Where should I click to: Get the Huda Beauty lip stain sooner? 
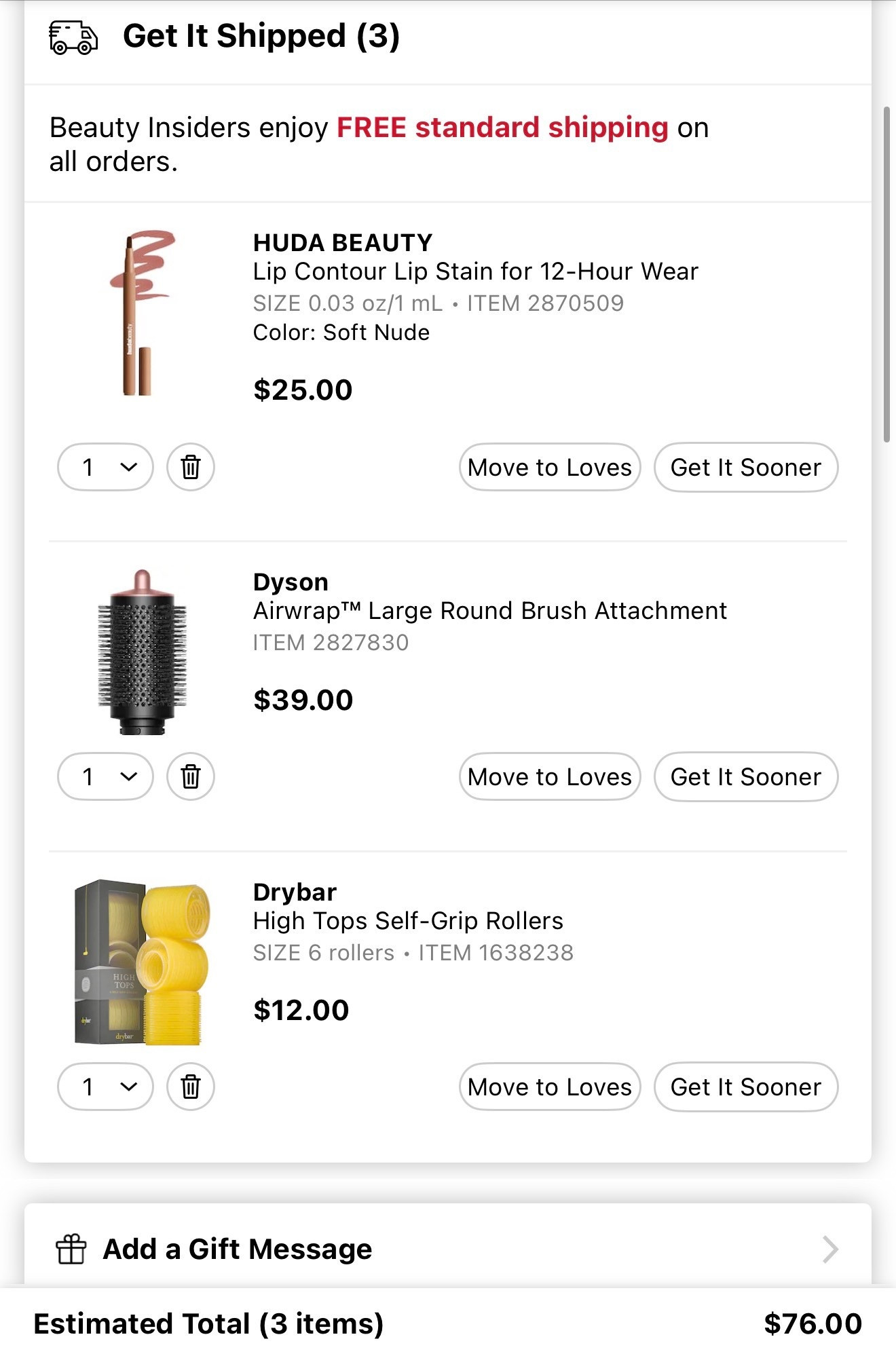point(746,467)
